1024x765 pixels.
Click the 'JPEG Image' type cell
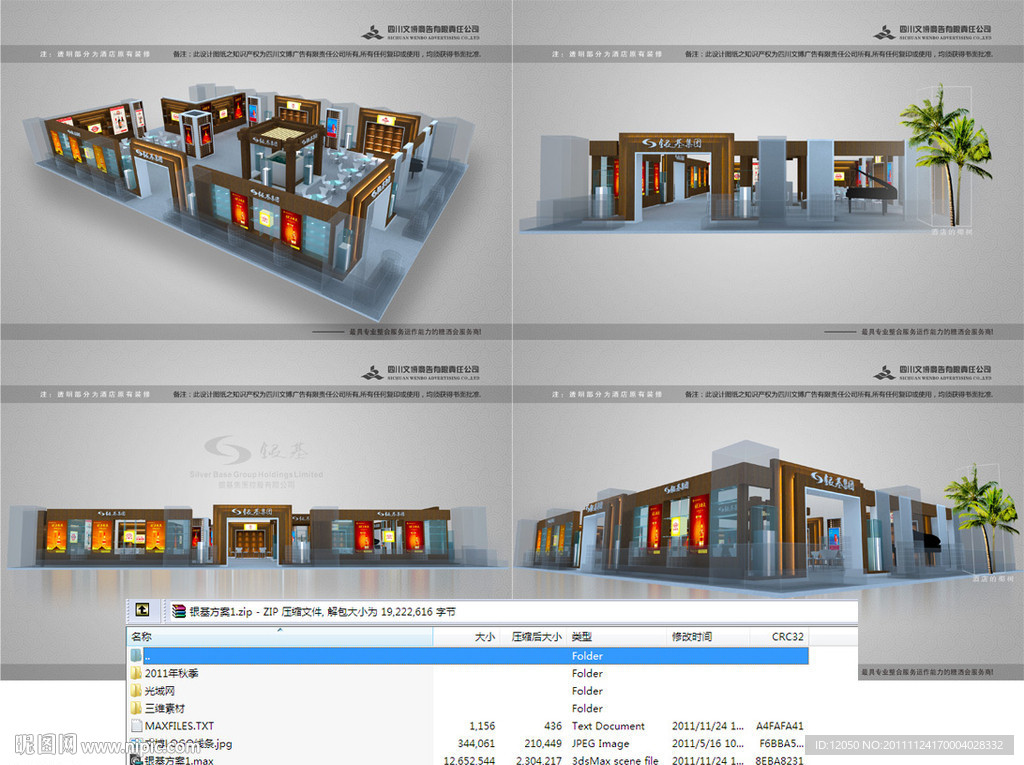[601, 743]
